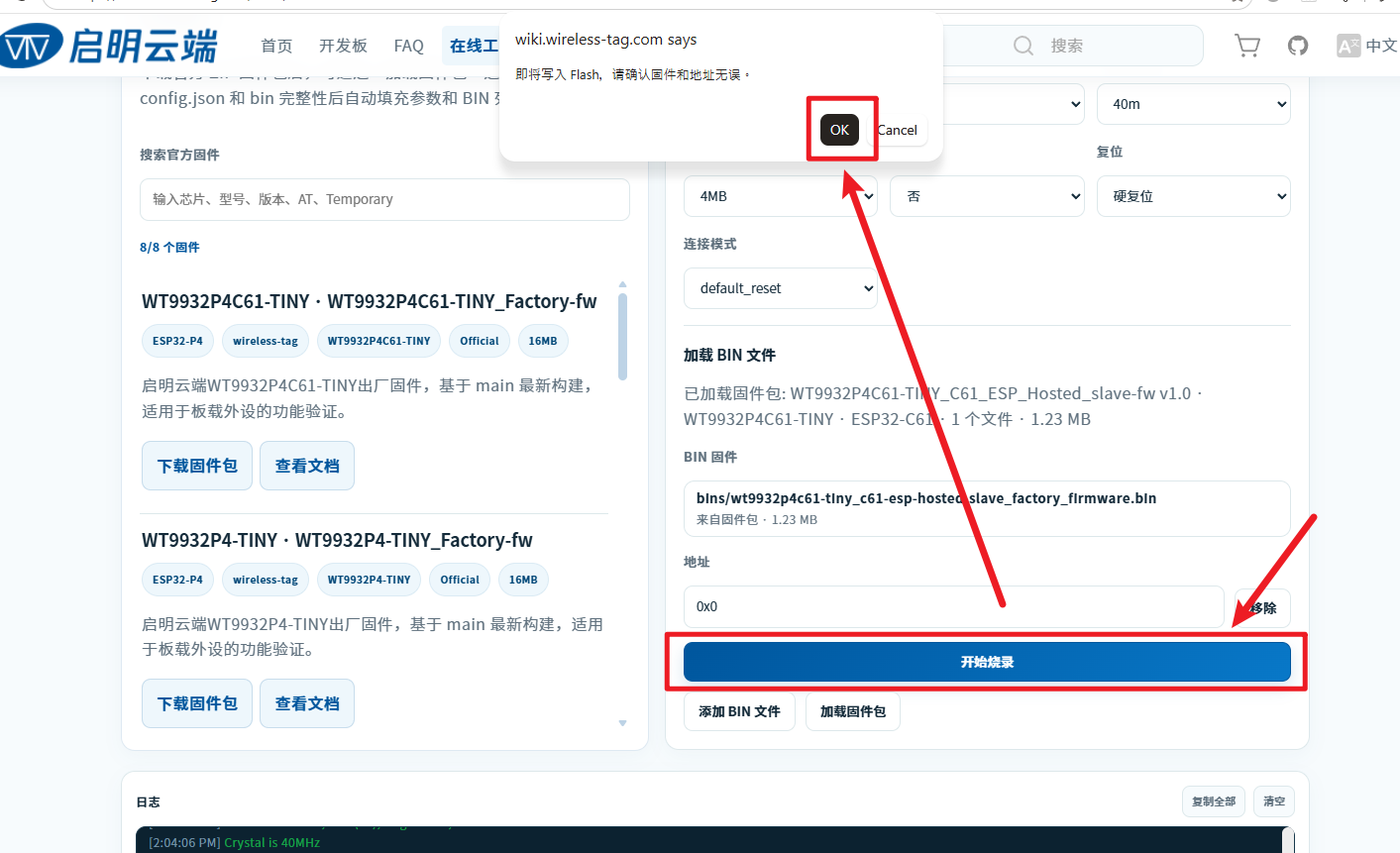Click 16MB tag under WT9932P4C61-TINY

coord(543,341)
